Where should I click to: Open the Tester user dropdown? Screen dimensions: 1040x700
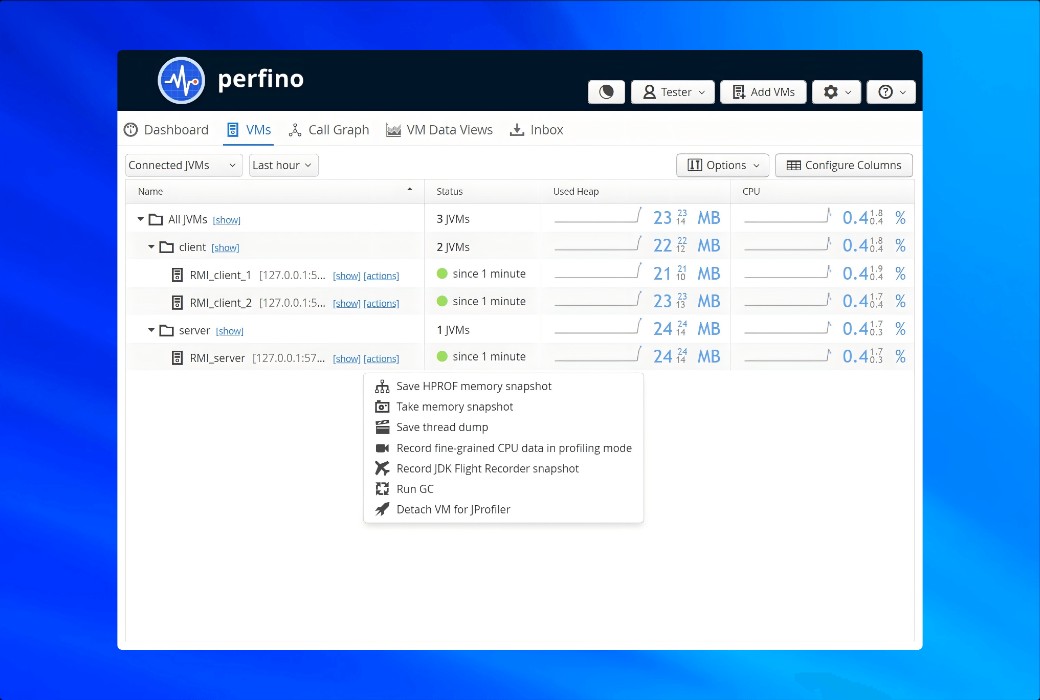click(x=673, y=92)
